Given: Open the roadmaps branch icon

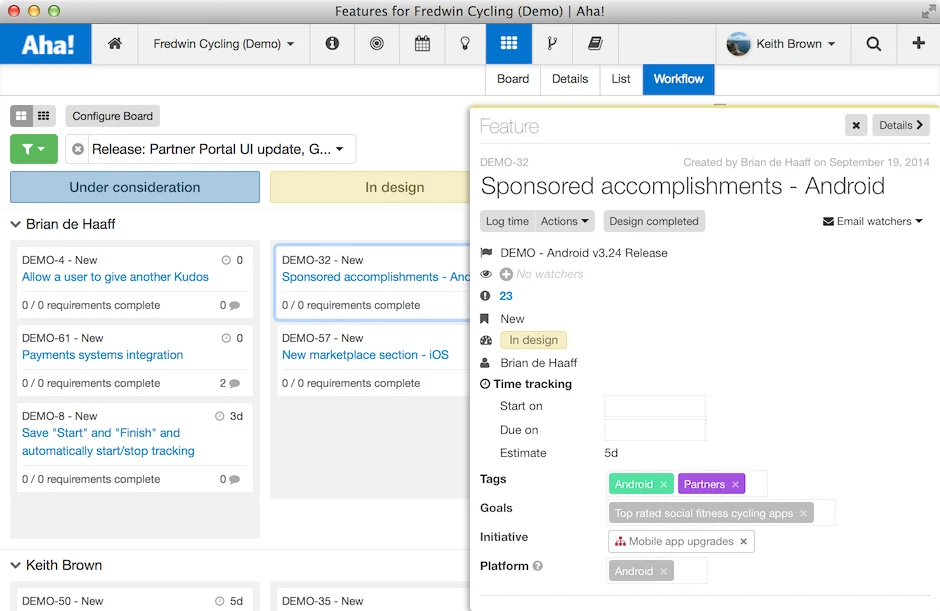Looking at the screenshot, I should coord(552,43).
